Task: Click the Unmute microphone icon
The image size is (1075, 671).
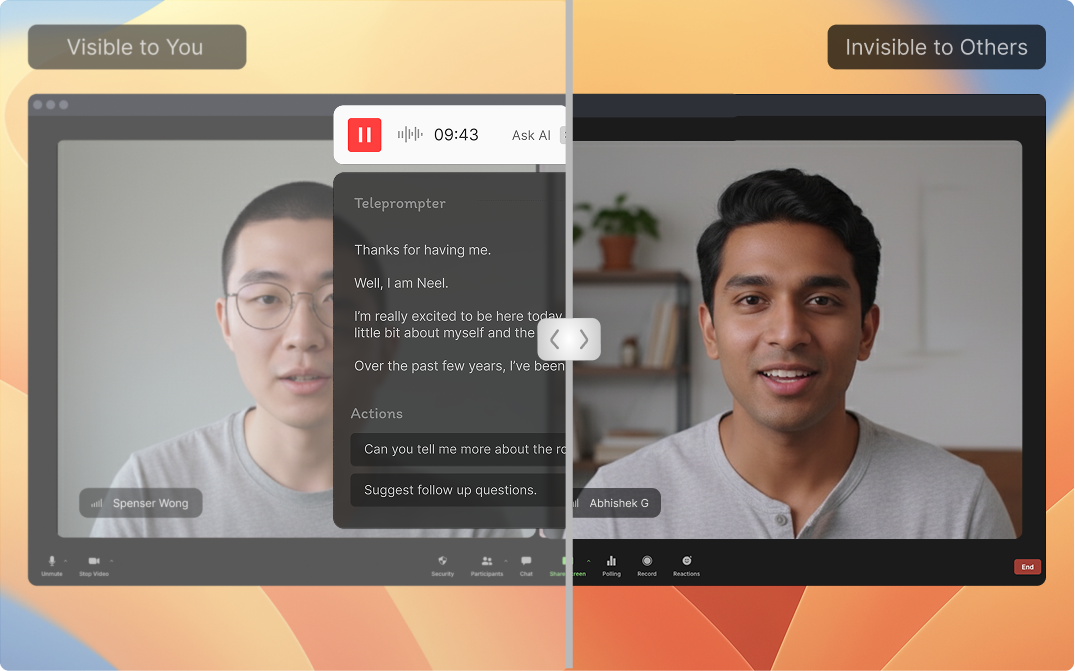Action: point(51,561)
